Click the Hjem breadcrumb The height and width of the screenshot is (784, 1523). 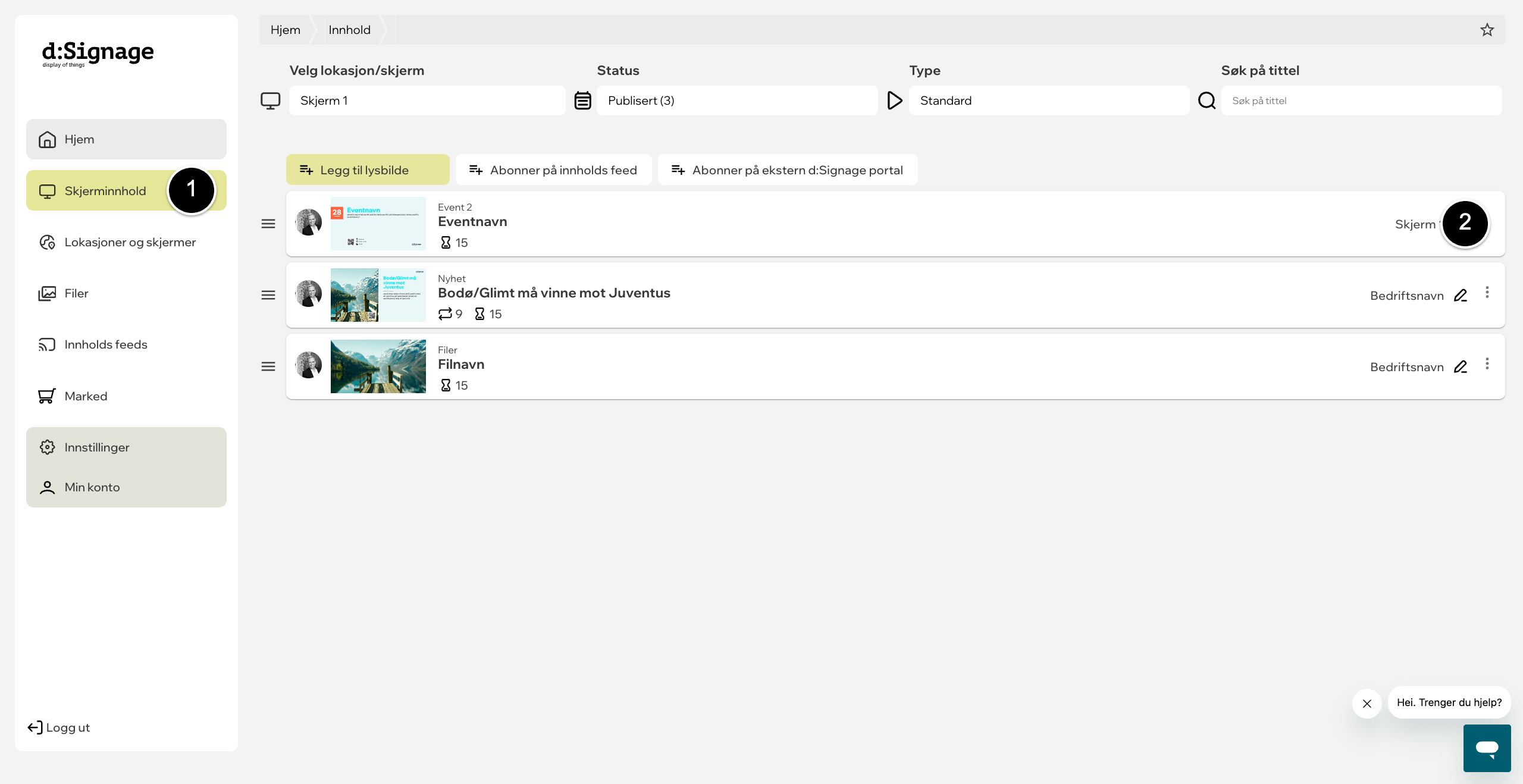(285, 30)
